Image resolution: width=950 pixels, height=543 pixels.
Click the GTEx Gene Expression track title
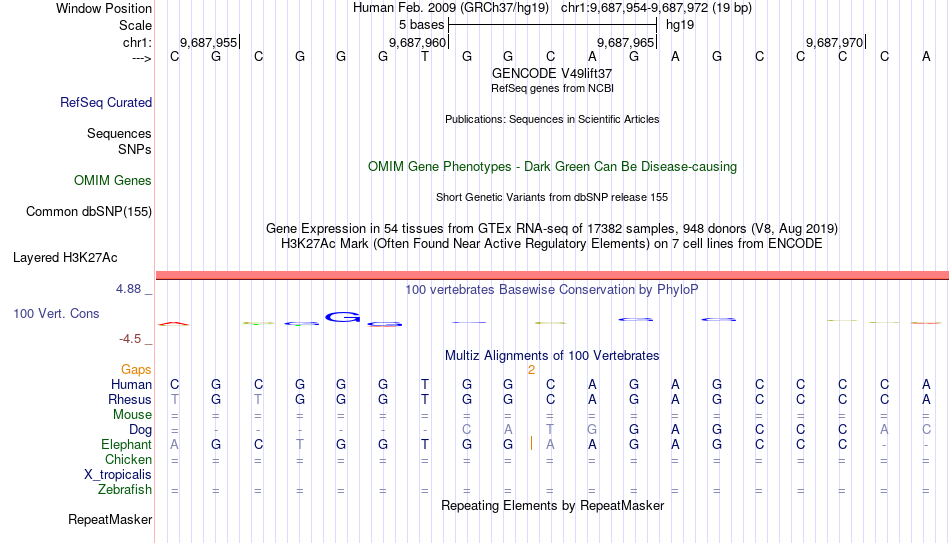click(552, 228)
